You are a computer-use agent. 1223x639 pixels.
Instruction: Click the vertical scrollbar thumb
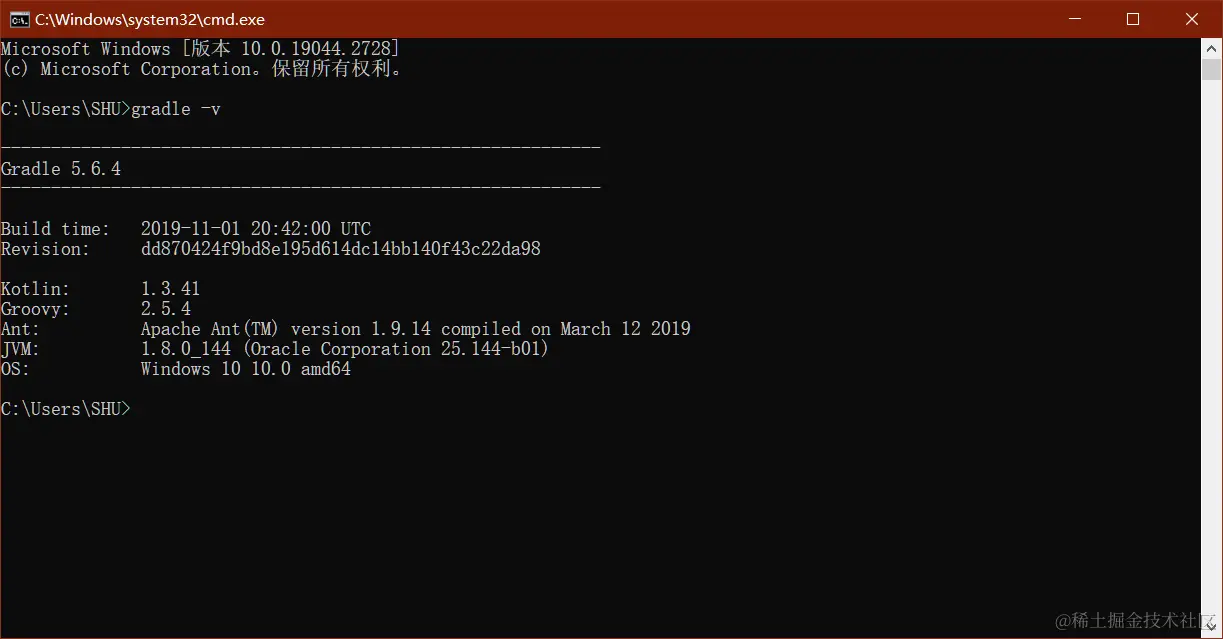(1211, 70)
